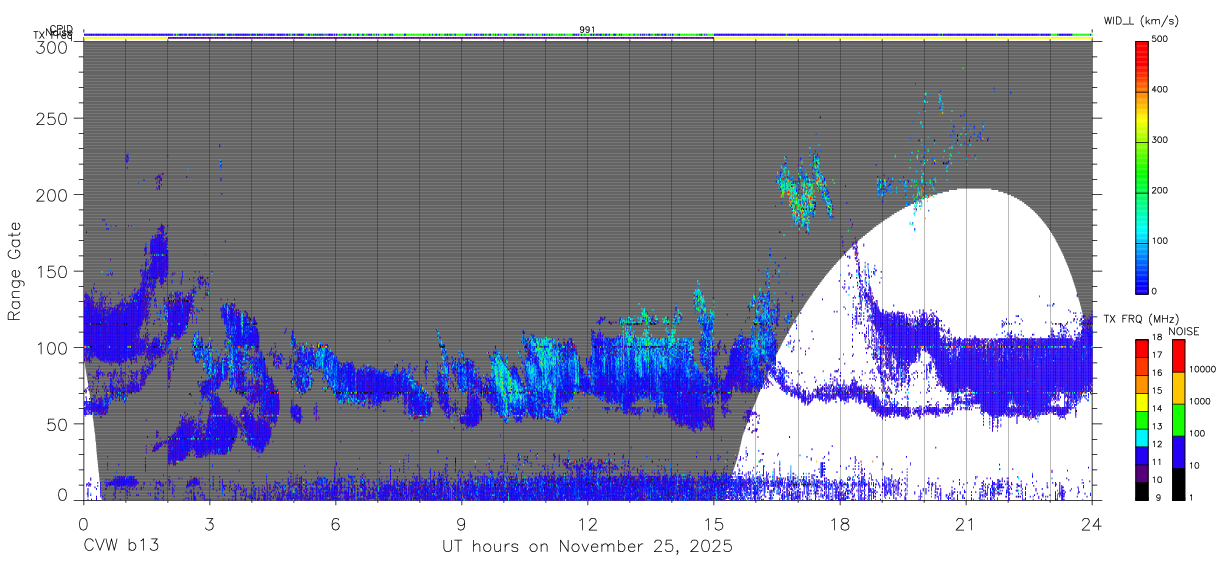This screenshot has height=567, width=1228.
Task: Click the 15 label on TX FRQ legend
Action: click(x=1157, y=391)
